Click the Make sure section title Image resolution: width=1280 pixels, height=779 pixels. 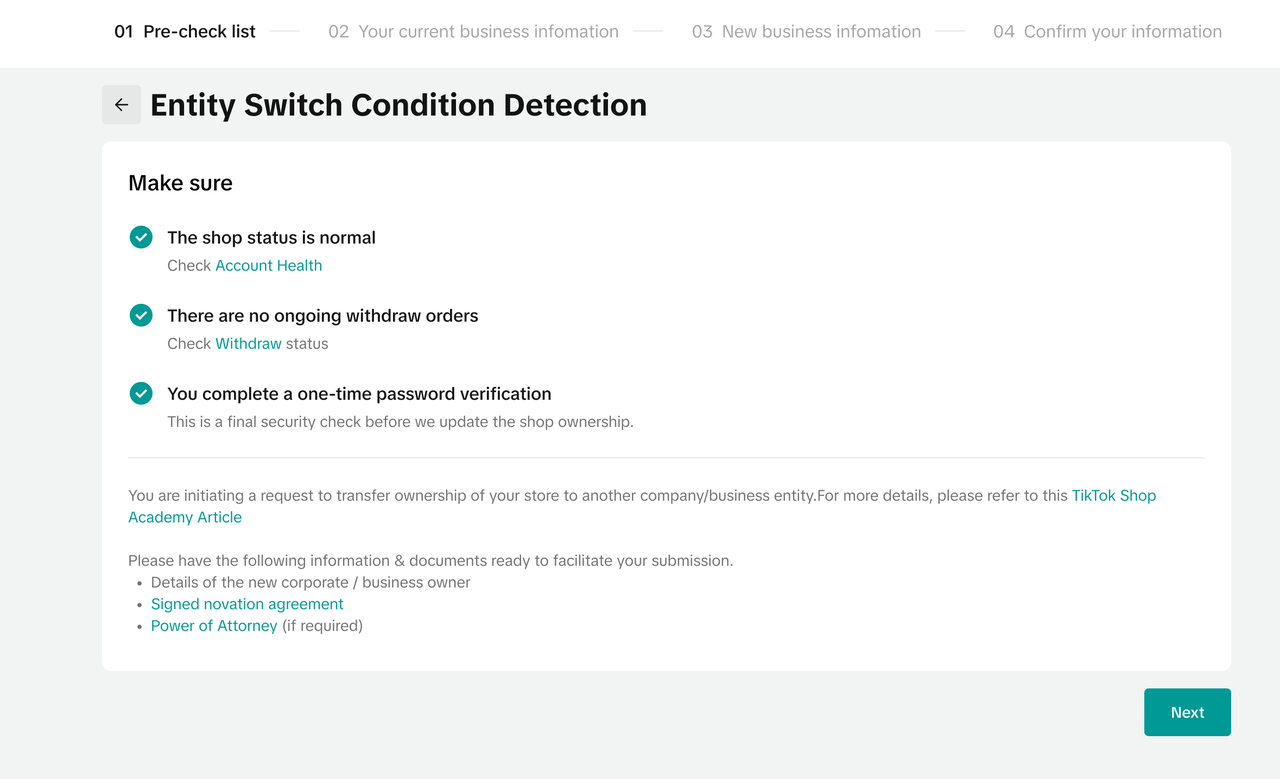180,183
